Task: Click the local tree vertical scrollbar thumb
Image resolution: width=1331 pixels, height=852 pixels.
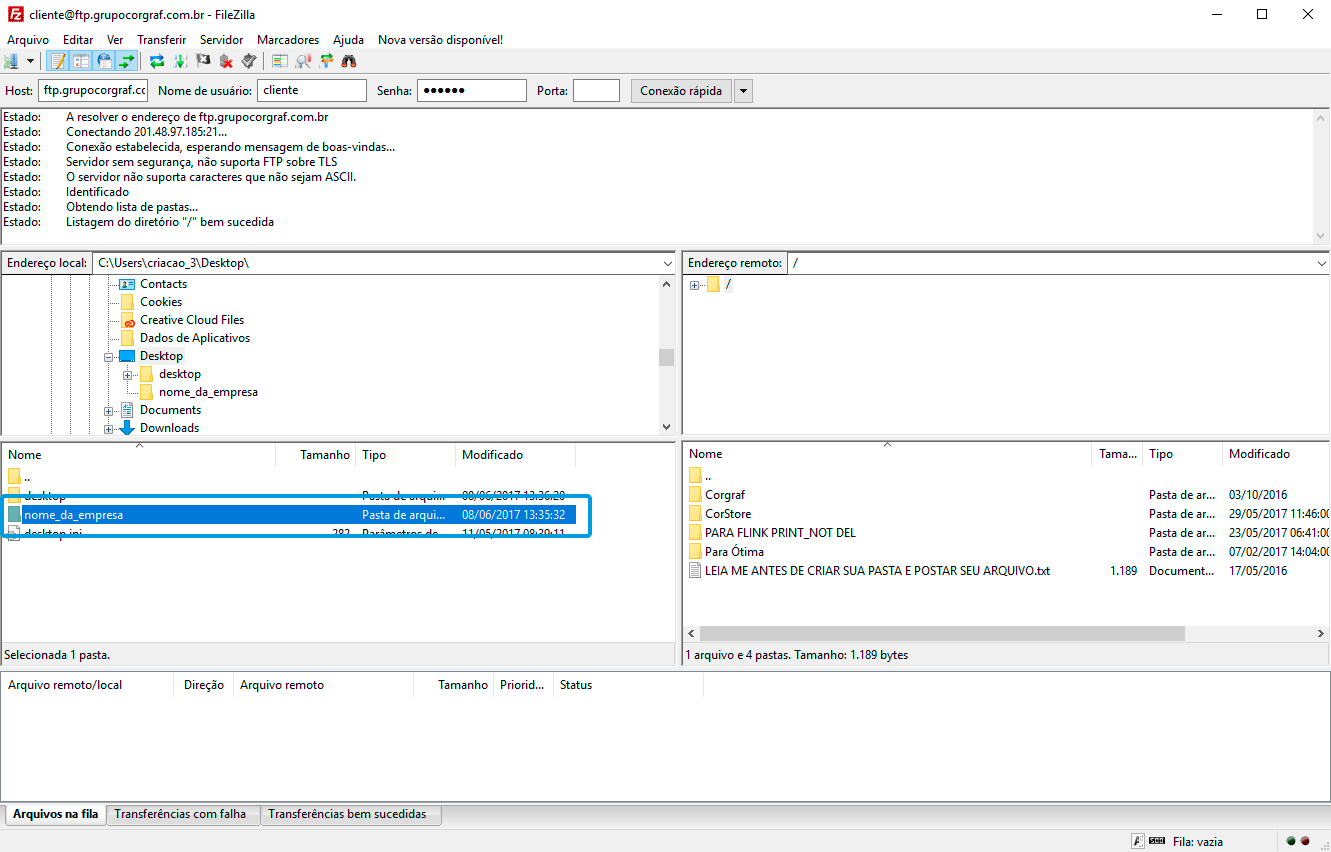Action: (x=666, y=357)
